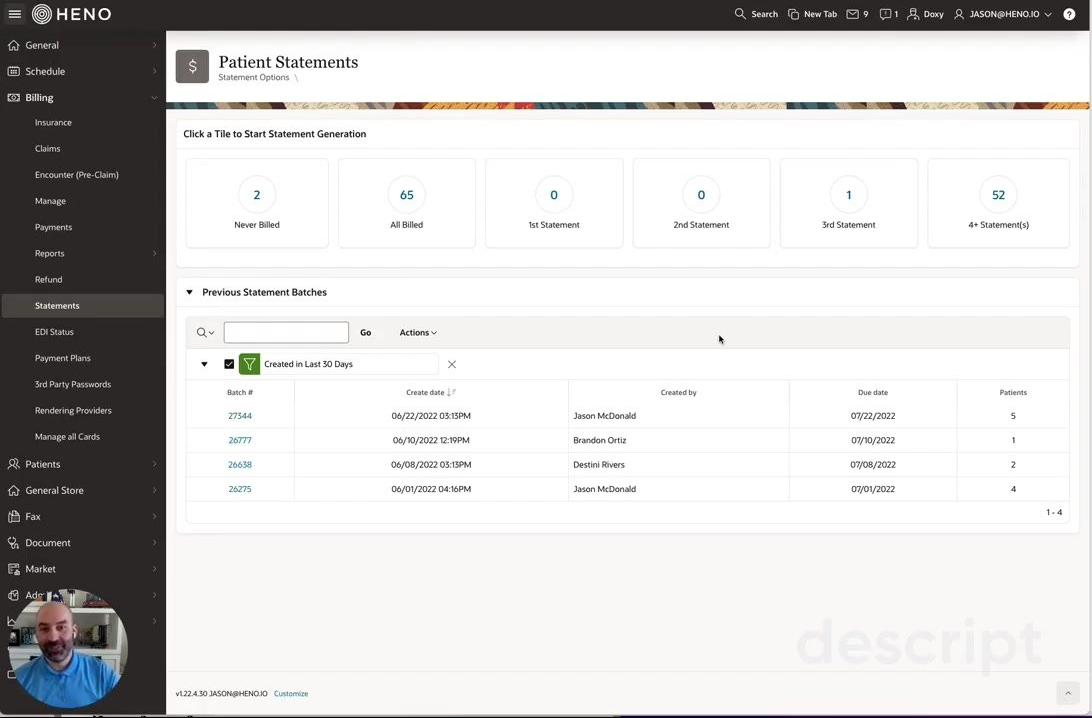
Task: Collapse the Previous Statement Batches section
Action: pos(189,292)
